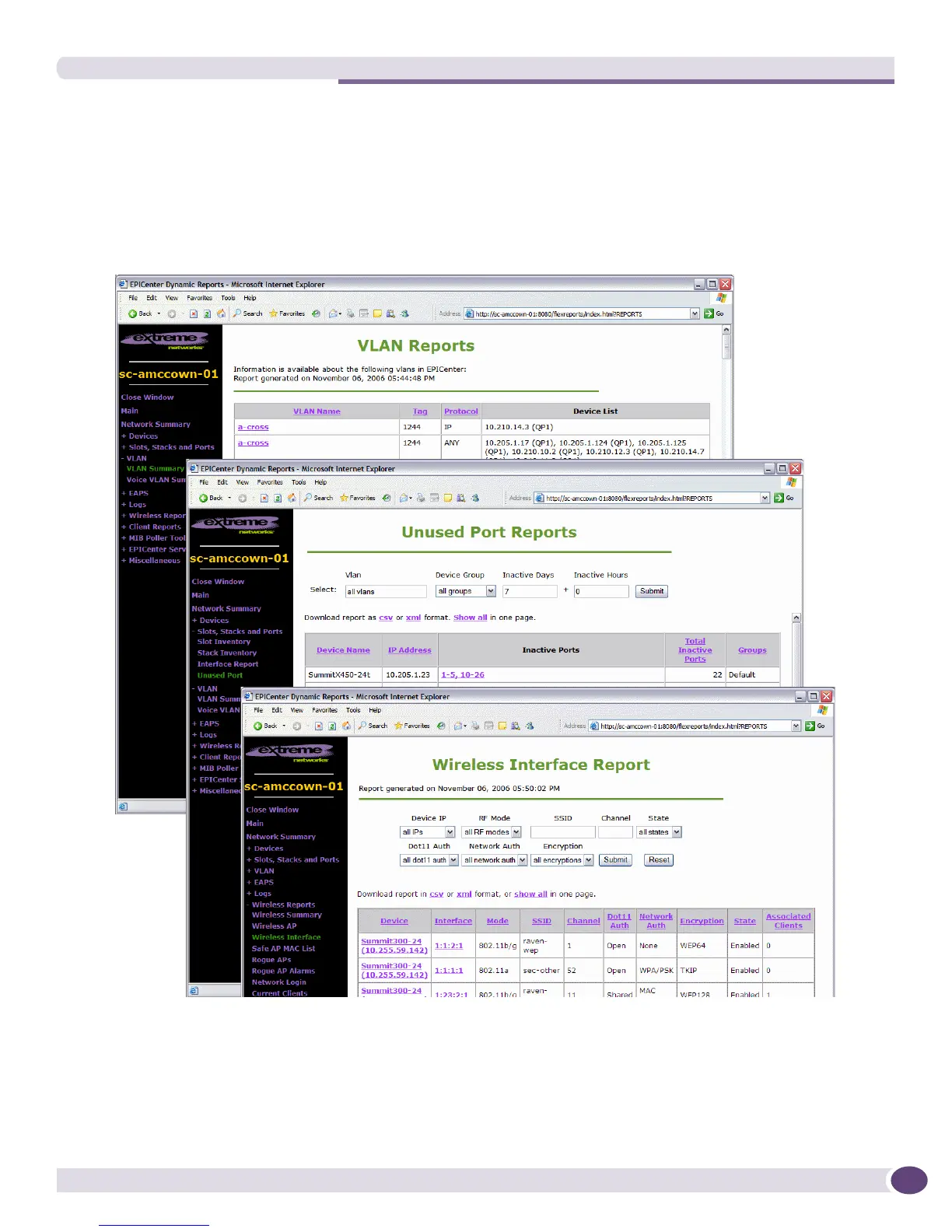Click Back in Wireless Interface Report window

[x=264, y=726]
